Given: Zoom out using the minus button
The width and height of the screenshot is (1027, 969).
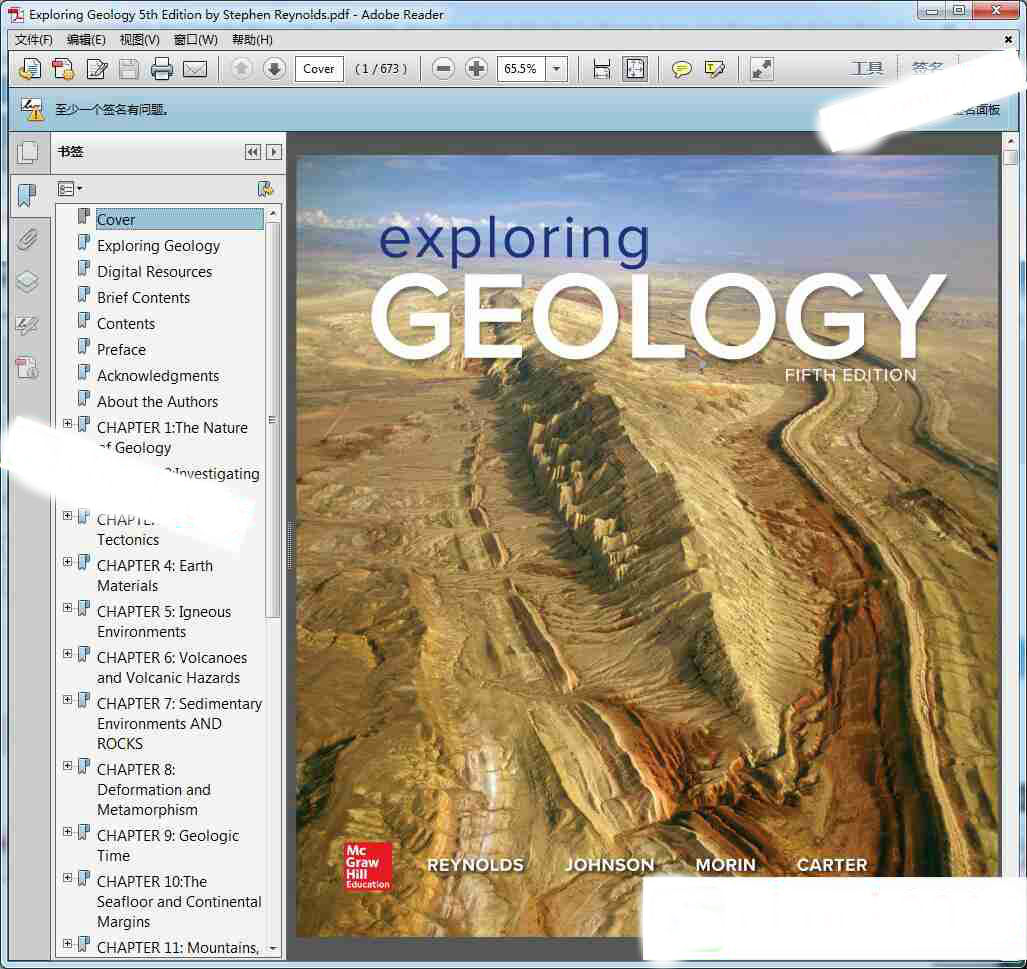Looking at the screenshot, I should pyautogui.click(x=443, y=68).
